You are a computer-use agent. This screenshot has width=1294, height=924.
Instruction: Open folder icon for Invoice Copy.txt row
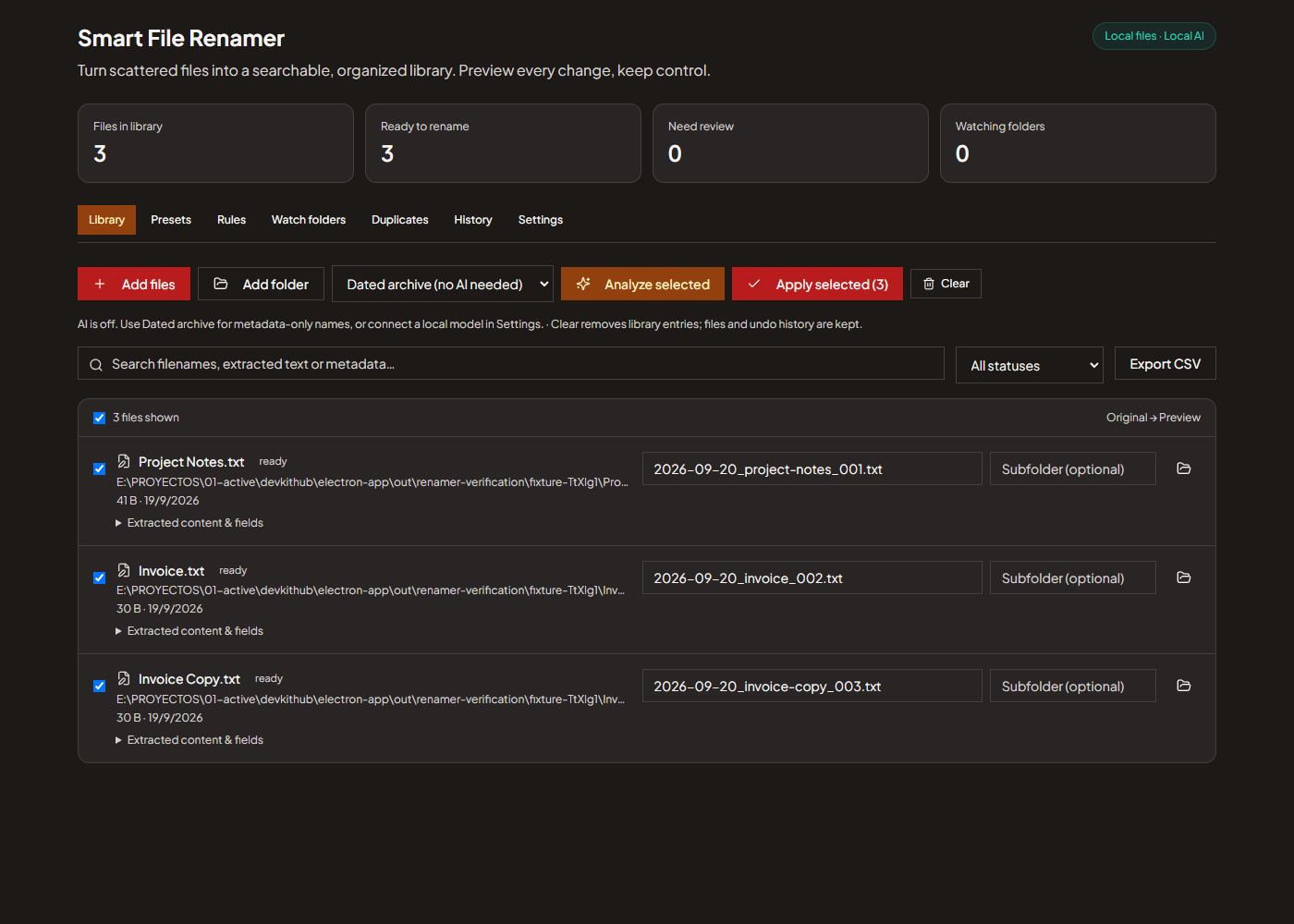[1183, 686]
